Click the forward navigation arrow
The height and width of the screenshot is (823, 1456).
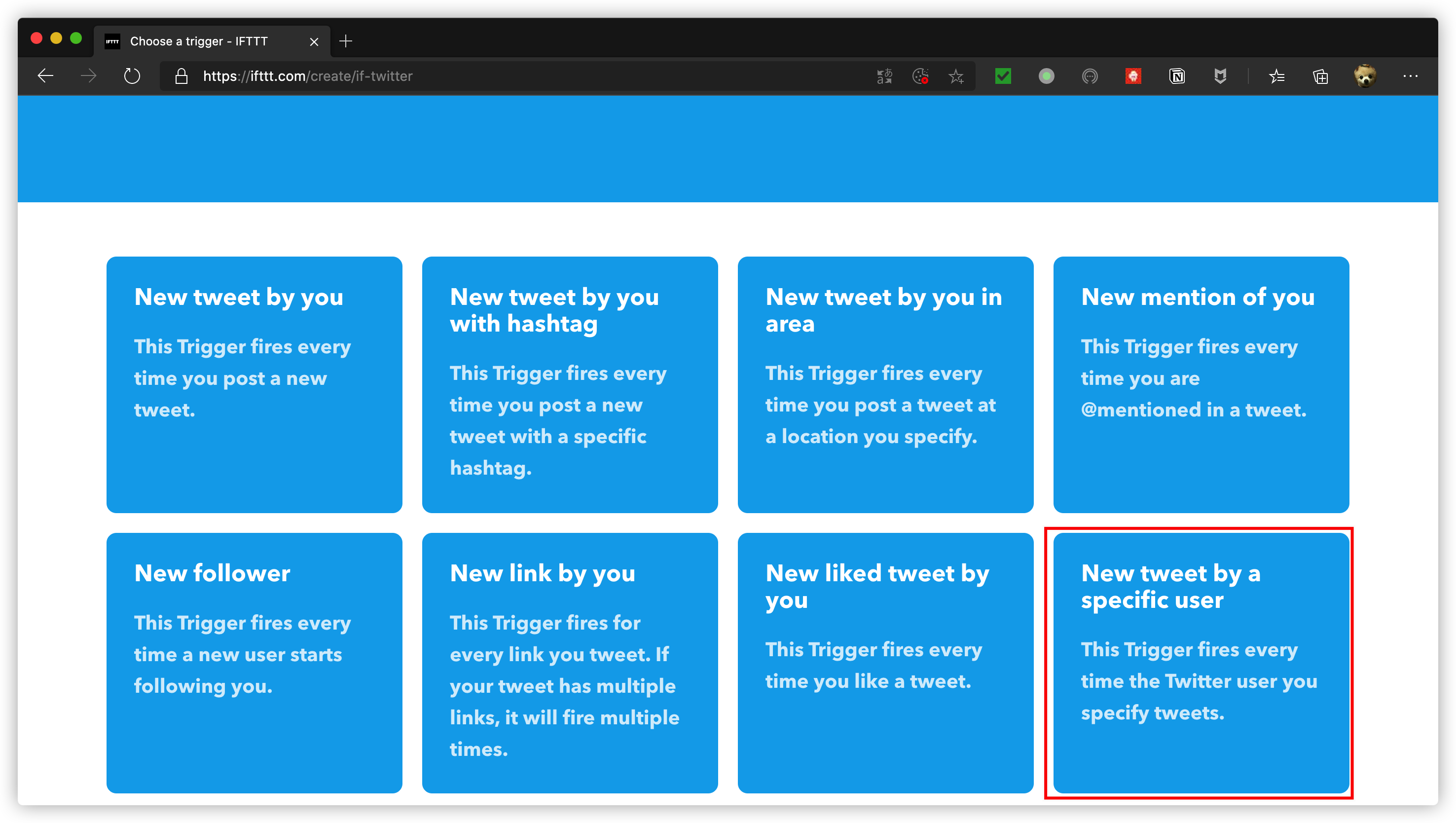[89, 76]
